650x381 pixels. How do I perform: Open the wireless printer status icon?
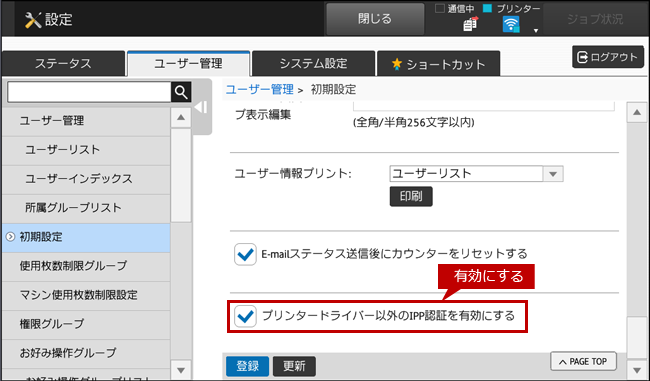(511, 24)
